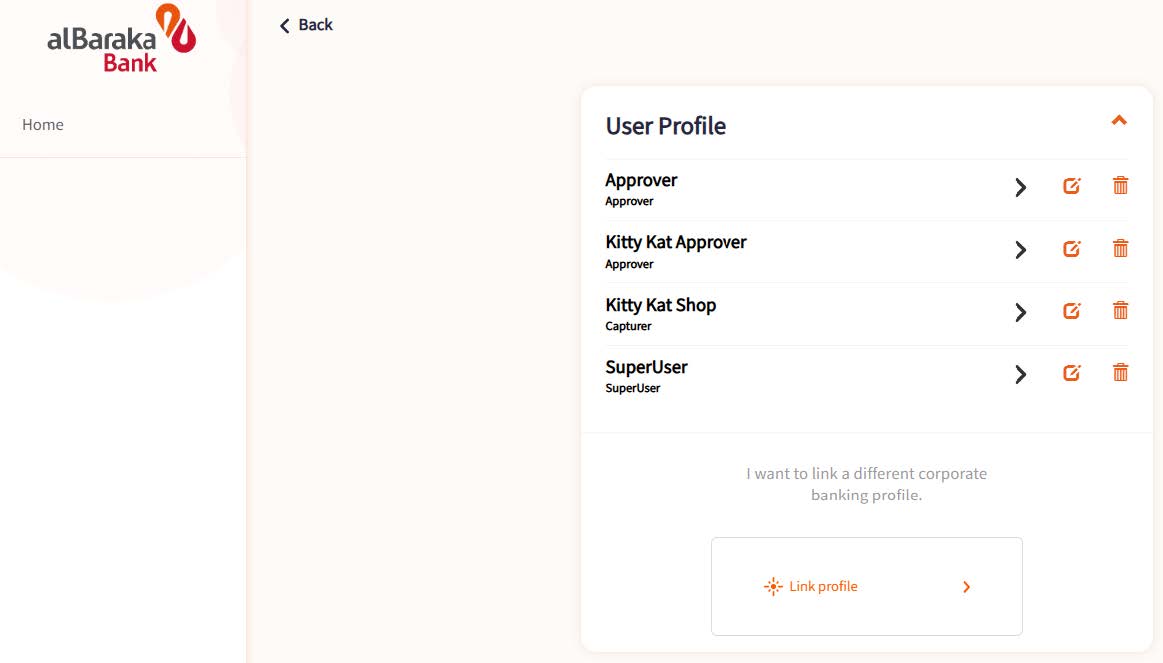Delete the Kitty Kat Shop profile
Image resolution: width=1163 pixels, height=663 pixels.
(1121, 310)
